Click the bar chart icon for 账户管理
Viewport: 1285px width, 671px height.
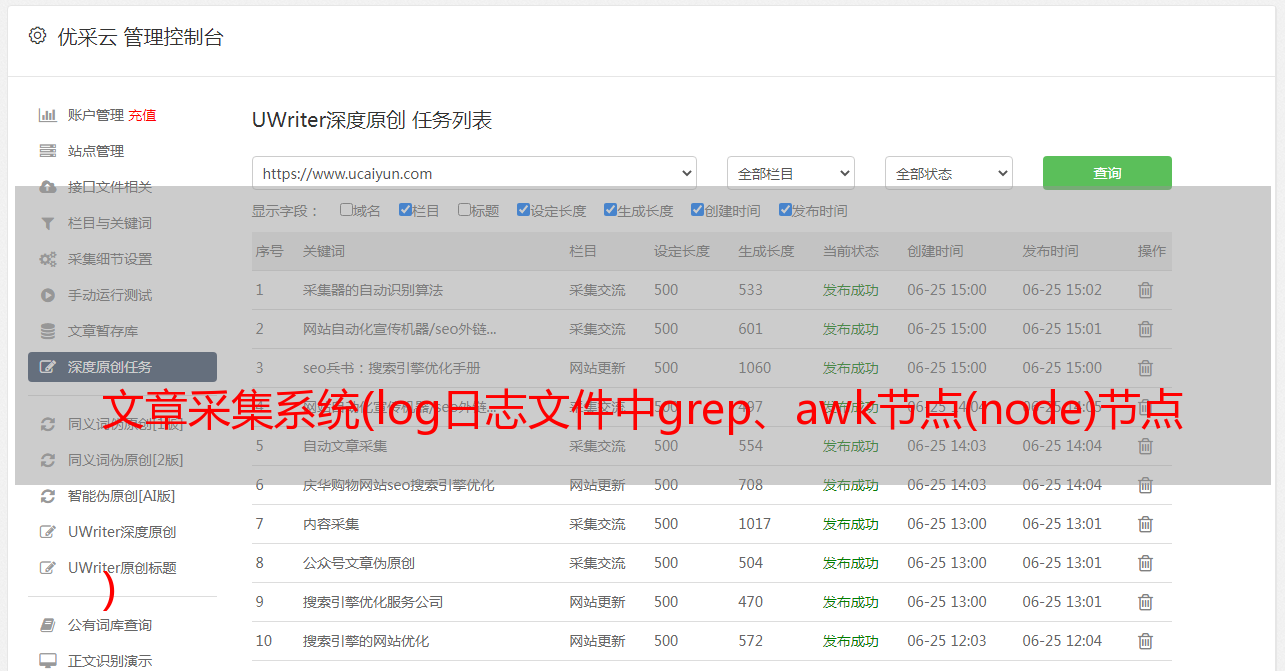47,115
